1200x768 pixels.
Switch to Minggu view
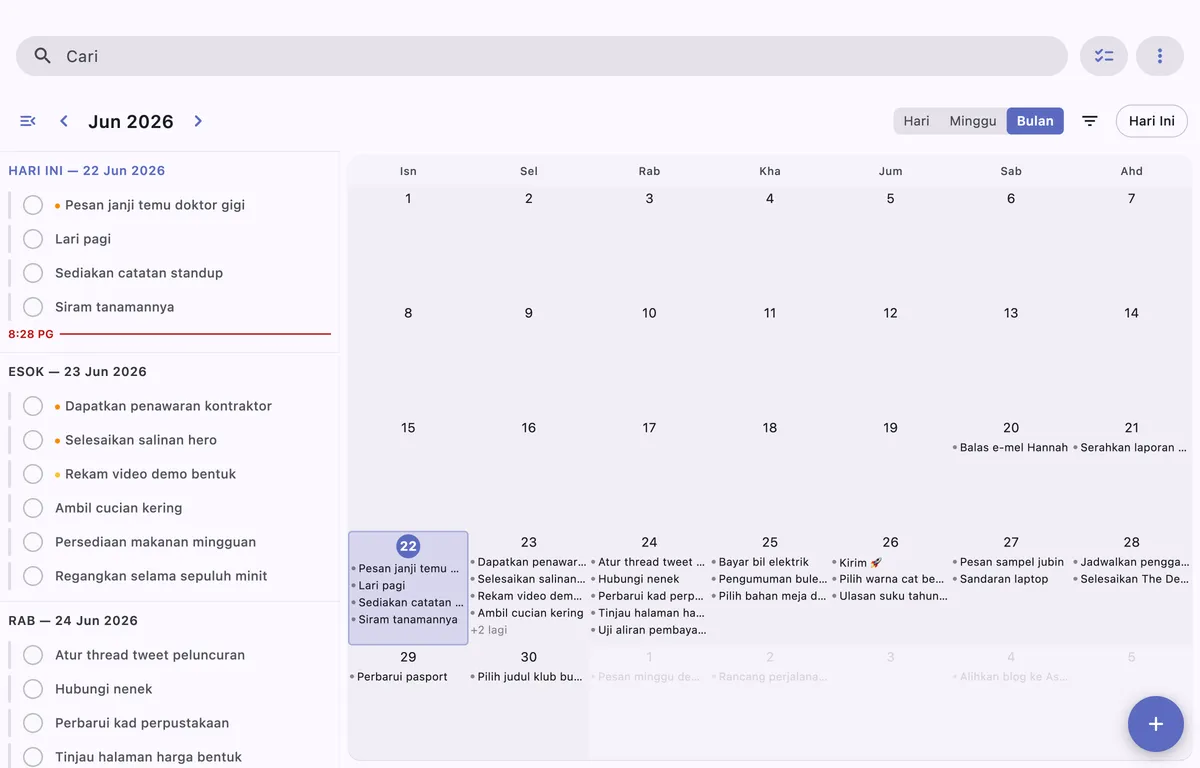tap(973, 121)
